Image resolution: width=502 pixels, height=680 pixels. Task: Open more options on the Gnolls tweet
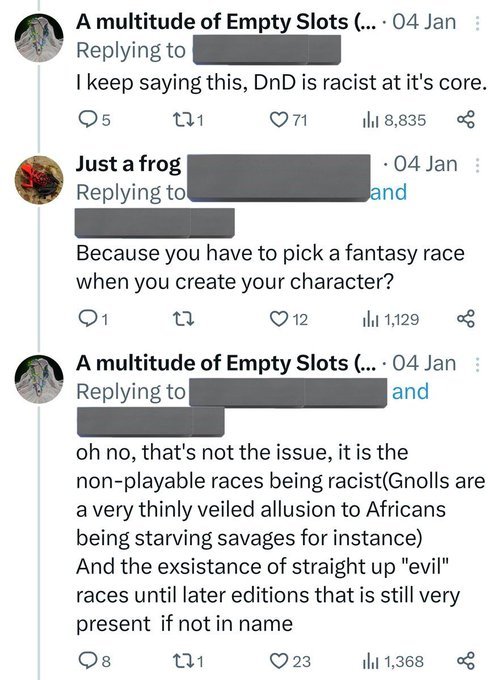[x=477, y=364]
